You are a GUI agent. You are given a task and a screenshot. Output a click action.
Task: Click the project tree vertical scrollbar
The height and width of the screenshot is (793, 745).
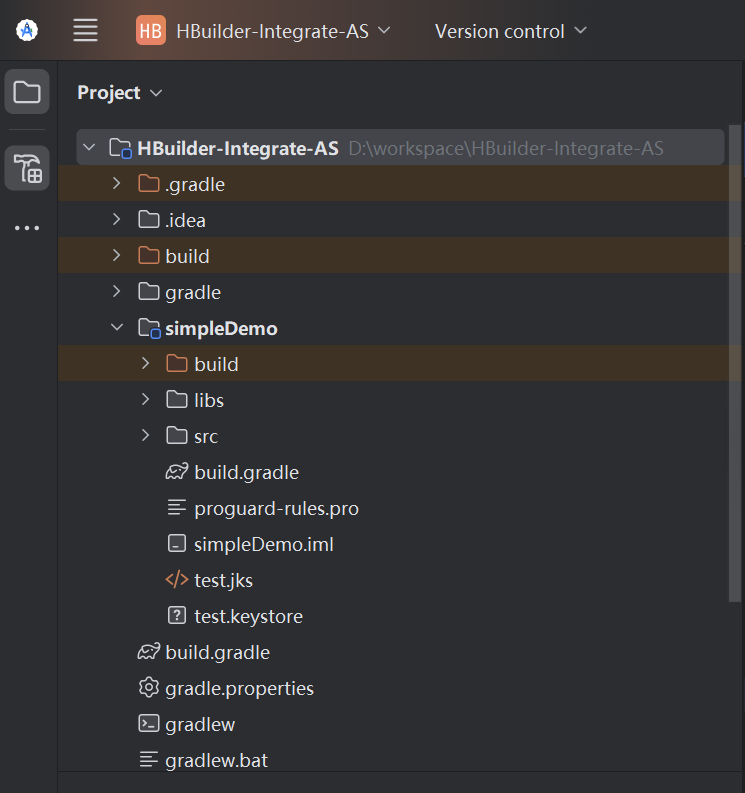point(735,363)
